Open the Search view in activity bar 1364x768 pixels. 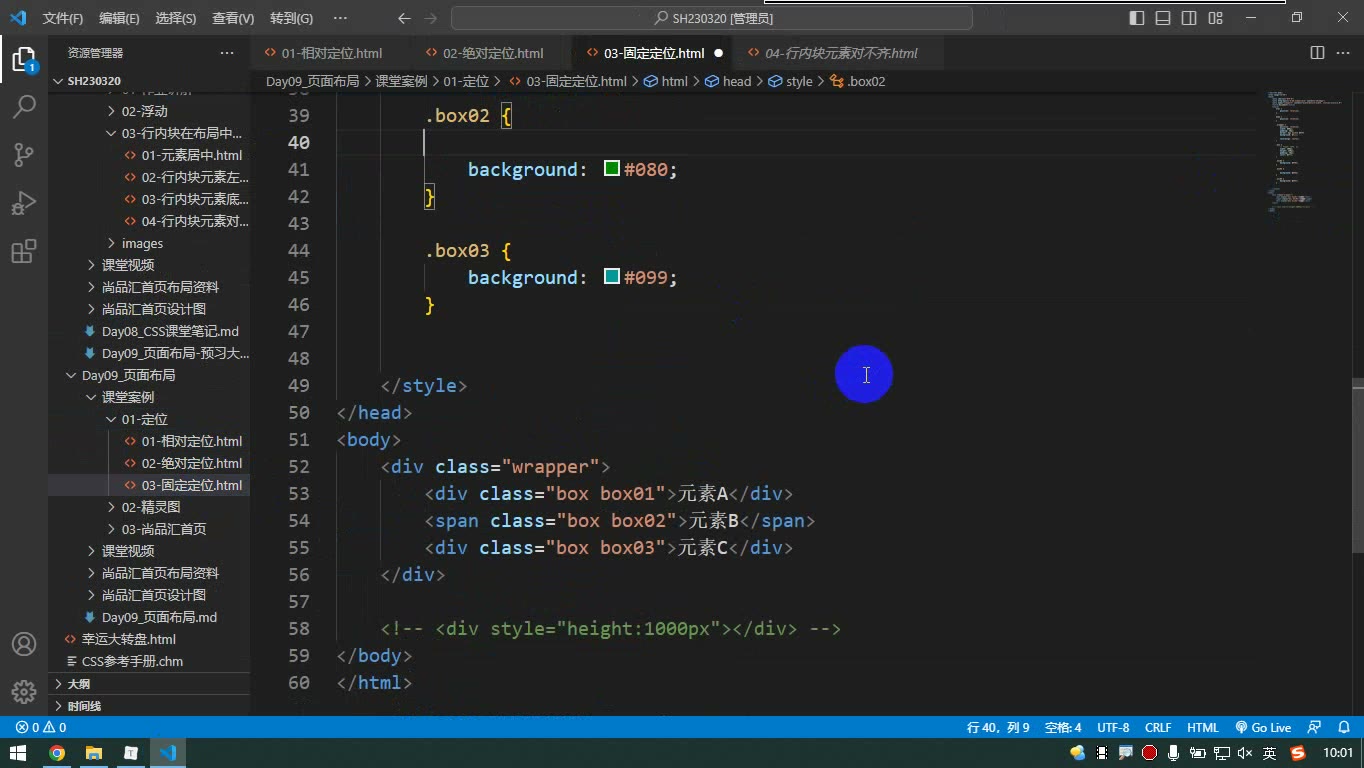point(24,107)
